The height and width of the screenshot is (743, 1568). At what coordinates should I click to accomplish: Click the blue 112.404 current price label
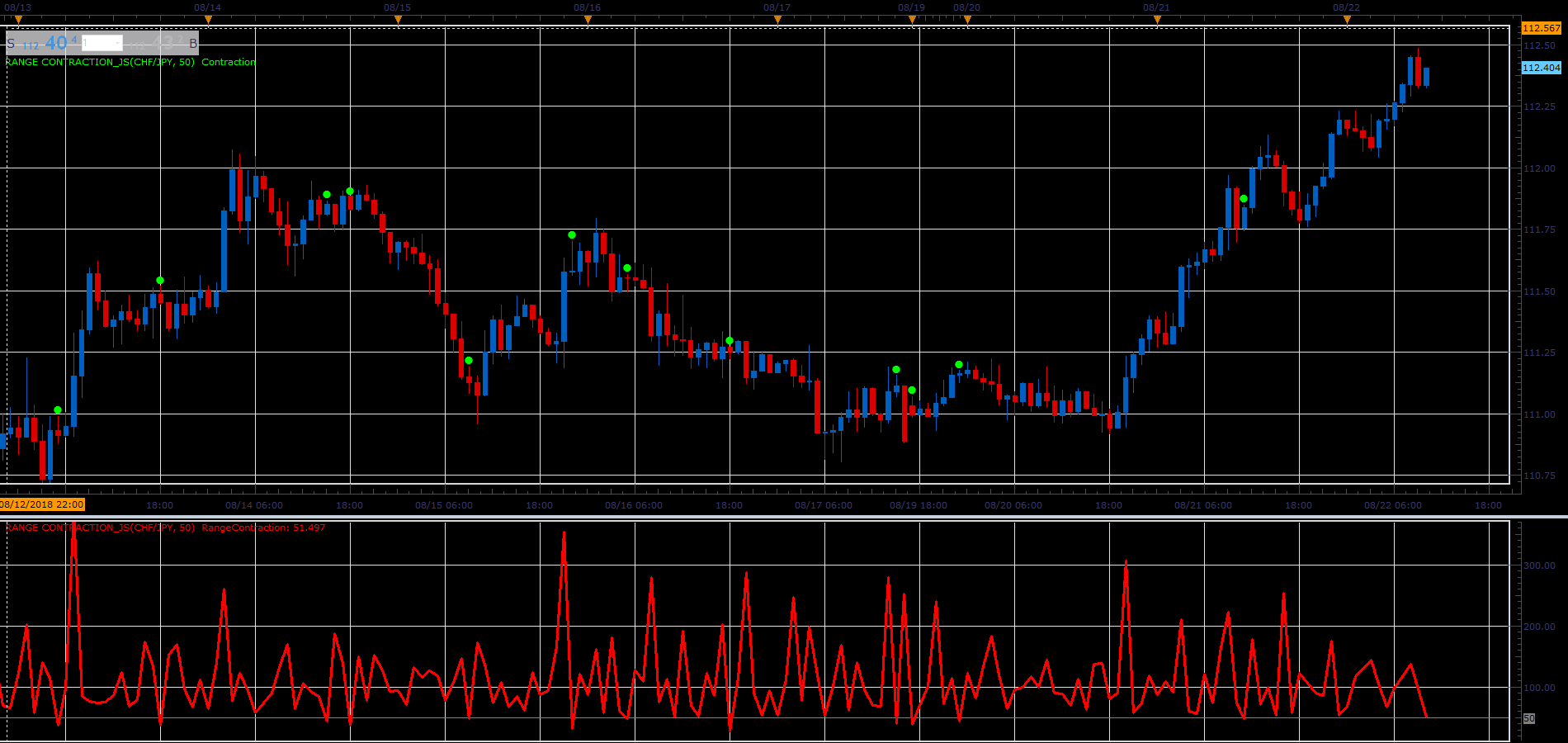pos(1542,68)
